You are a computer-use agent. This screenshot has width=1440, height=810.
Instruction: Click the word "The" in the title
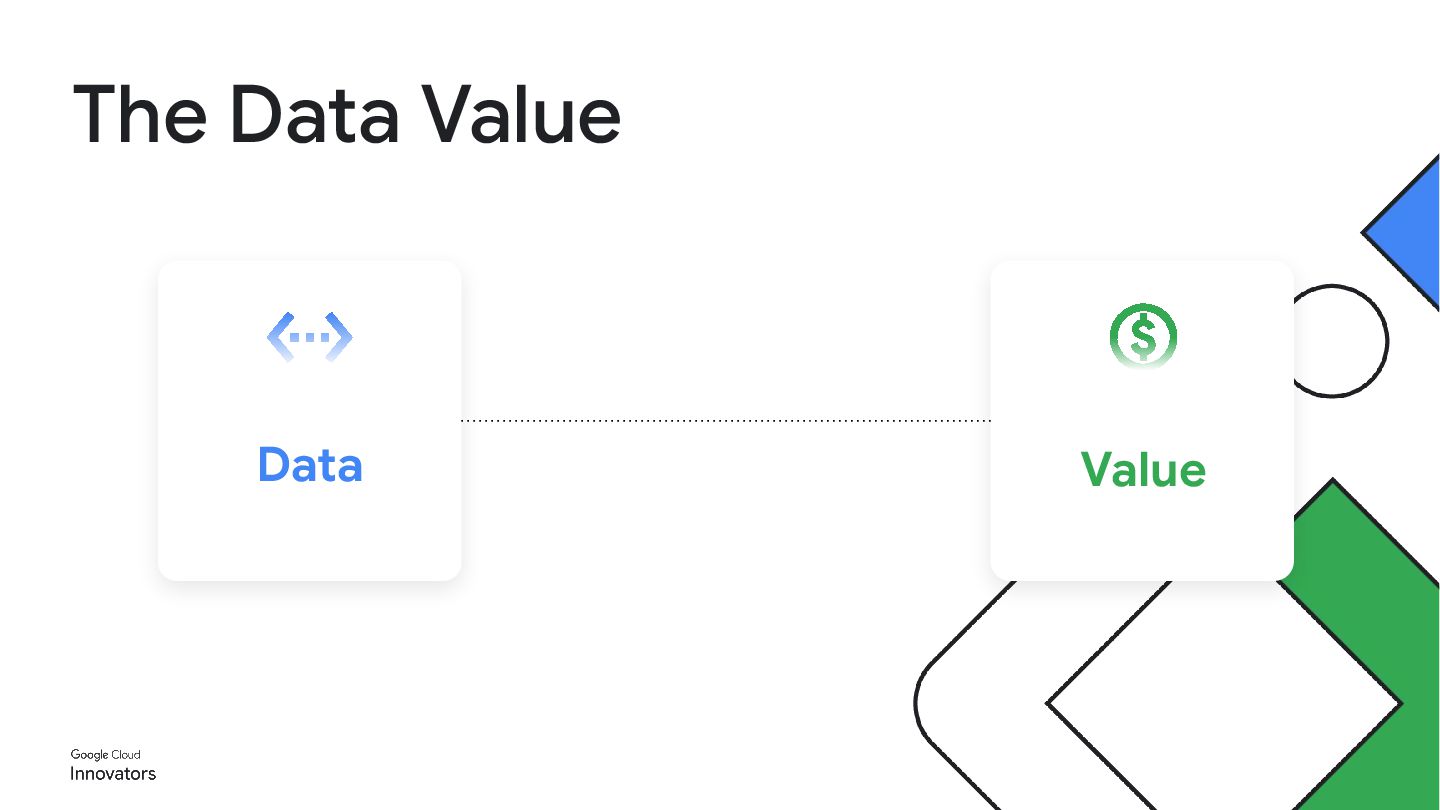(x=140, y=116)
